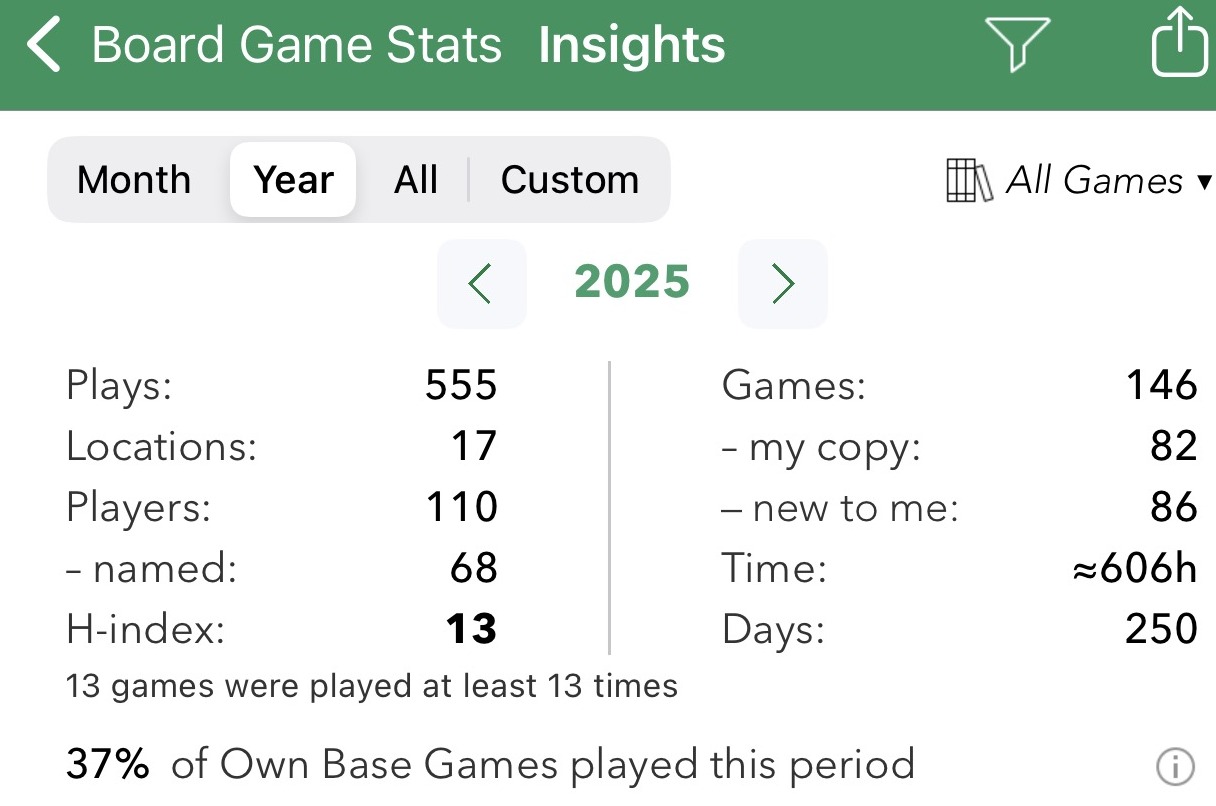Image resolution: width=1216 pixels, height=806 pixels.
Task: Tap the Players count 110
Action: tap(461, 507)
